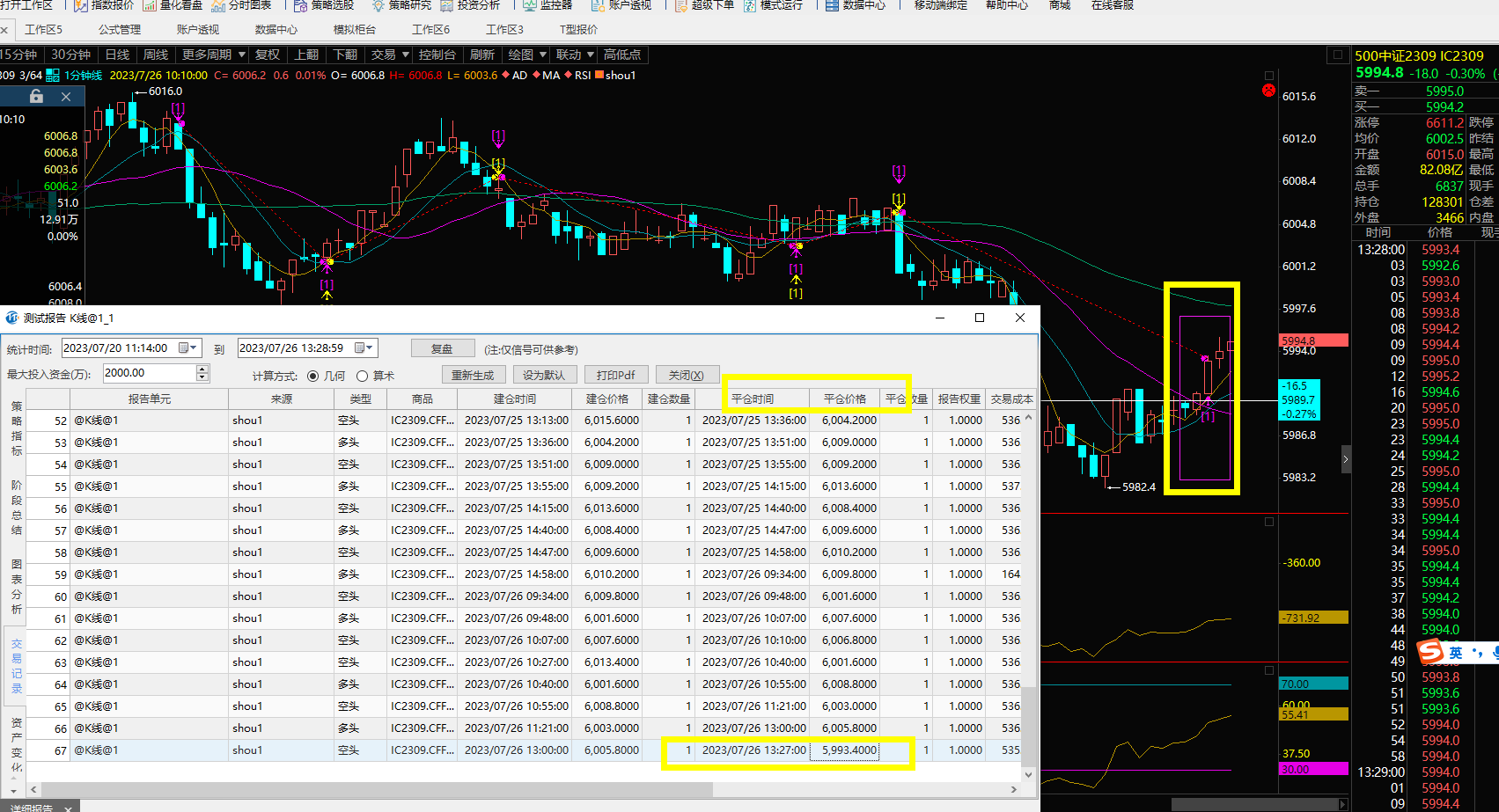The width and height of the screenshot is (1499, 812).
Task: Sort by the 建仓时间 column header
Action: tap(515, 399)
